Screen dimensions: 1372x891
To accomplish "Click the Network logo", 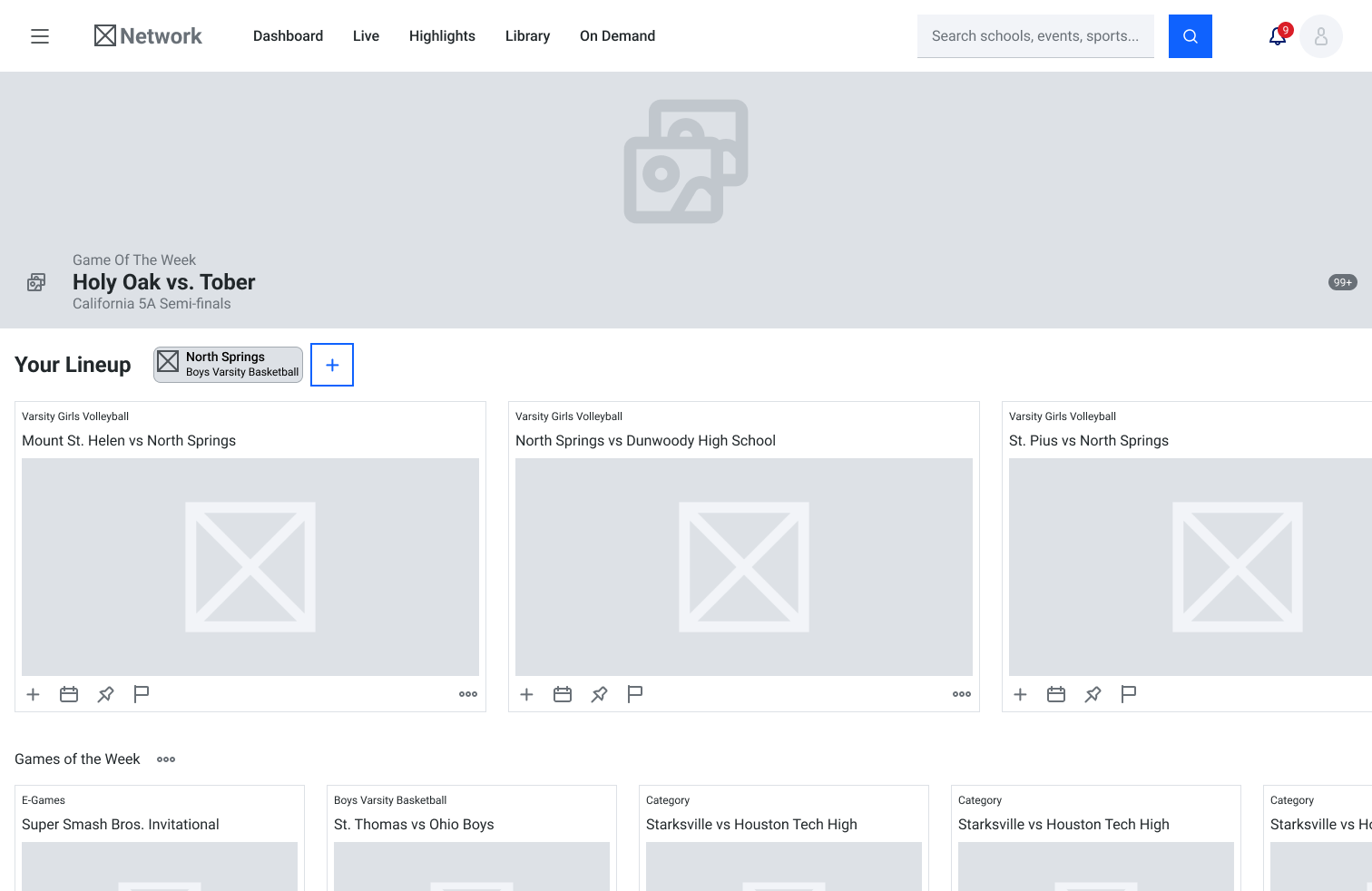I will click(148, 36).
